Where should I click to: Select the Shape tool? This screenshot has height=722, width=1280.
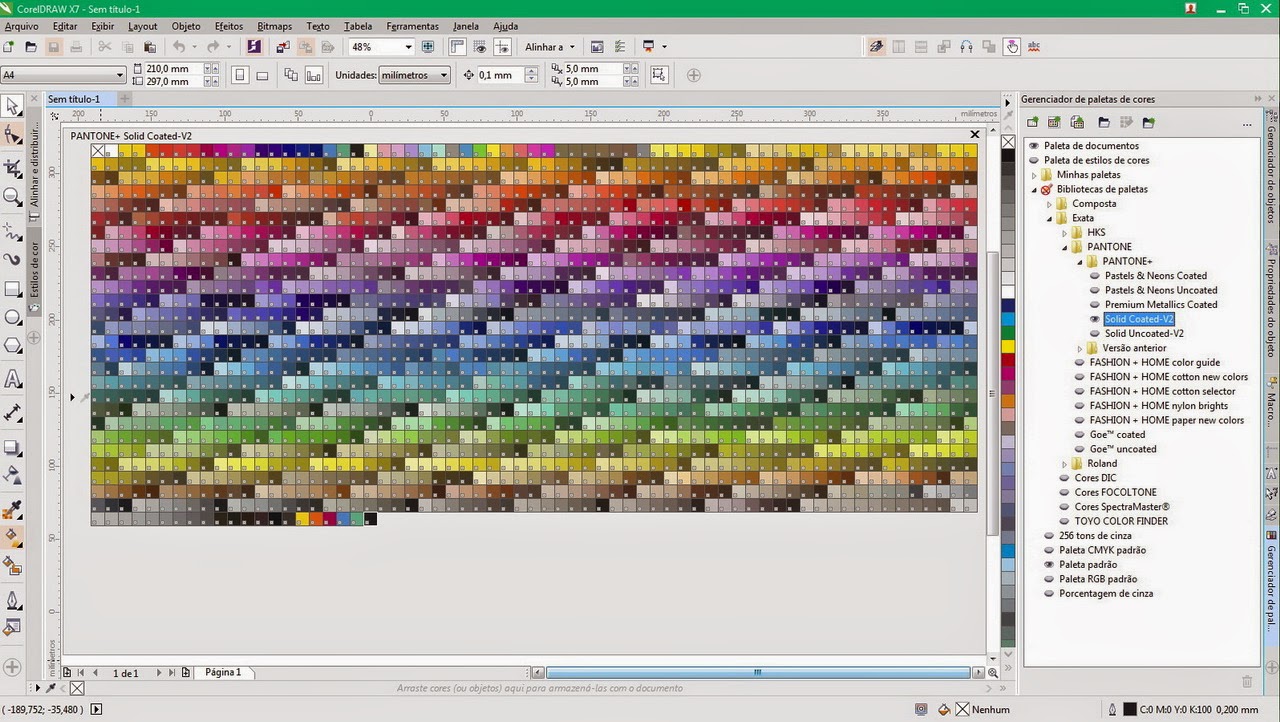[13, 135]
